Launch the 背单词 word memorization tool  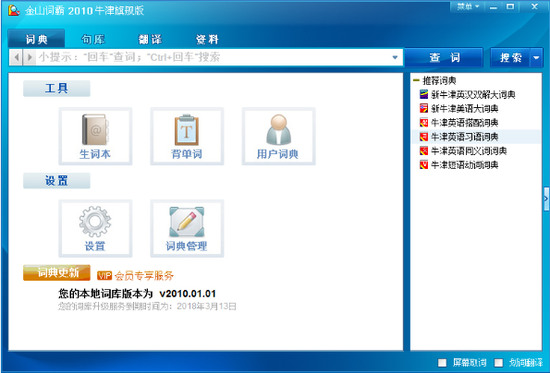[x=187, y=136]
